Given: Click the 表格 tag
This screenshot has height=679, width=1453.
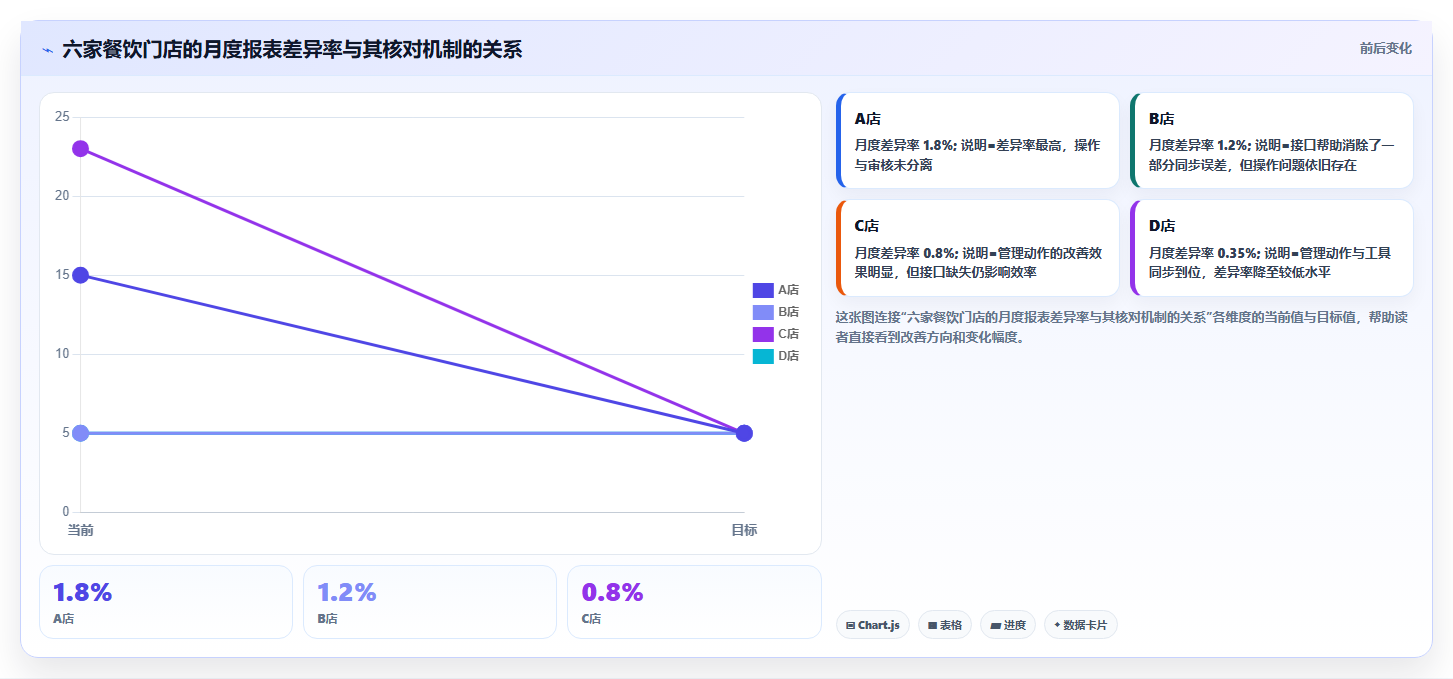Looking at the screenshot, I should pos(945,625).
